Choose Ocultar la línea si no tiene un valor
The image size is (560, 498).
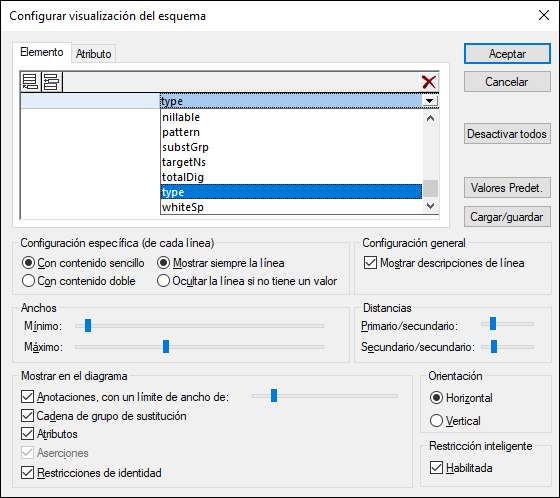(247, 281)
